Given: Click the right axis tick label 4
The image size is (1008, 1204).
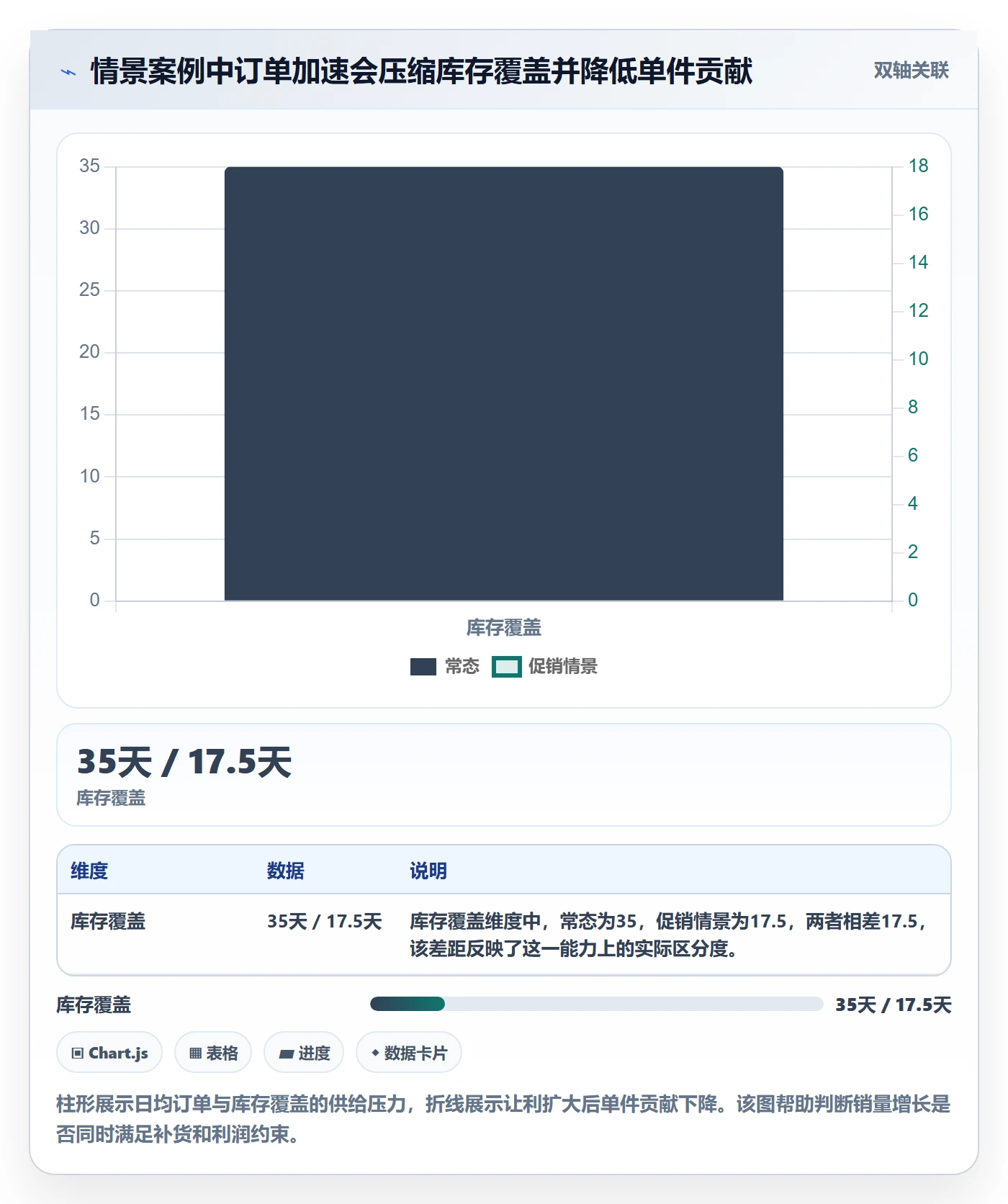Looking at the screenshot, I should [x=913, y=503].
